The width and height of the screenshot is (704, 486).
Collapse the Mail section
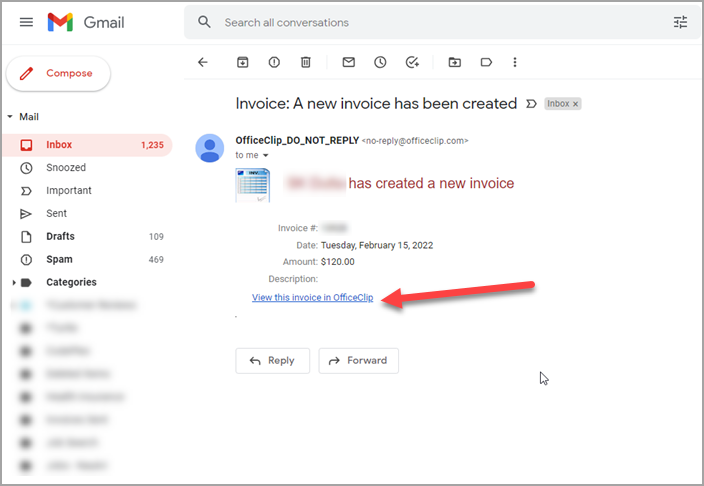(10, 117)
